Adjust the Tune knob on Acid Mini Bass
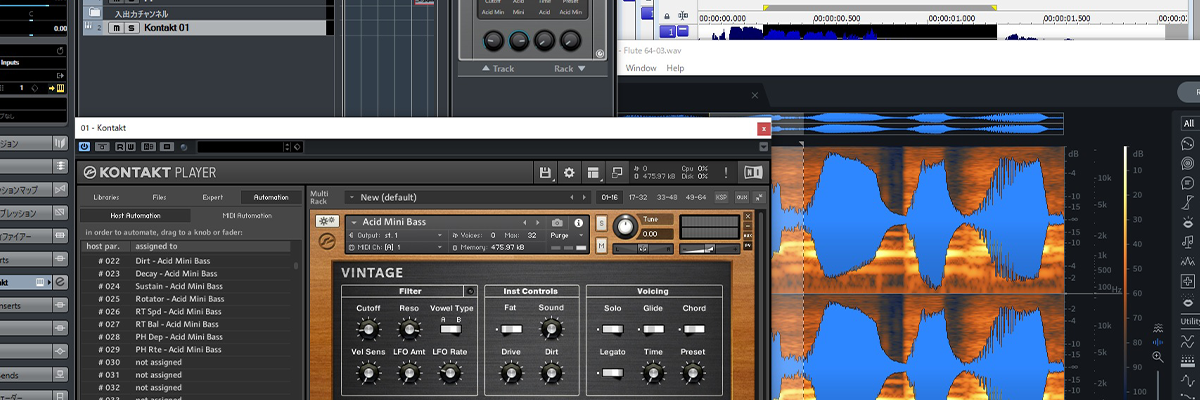Image resolution: width=1200 pixels, height=400 pixels. [626, 226]
